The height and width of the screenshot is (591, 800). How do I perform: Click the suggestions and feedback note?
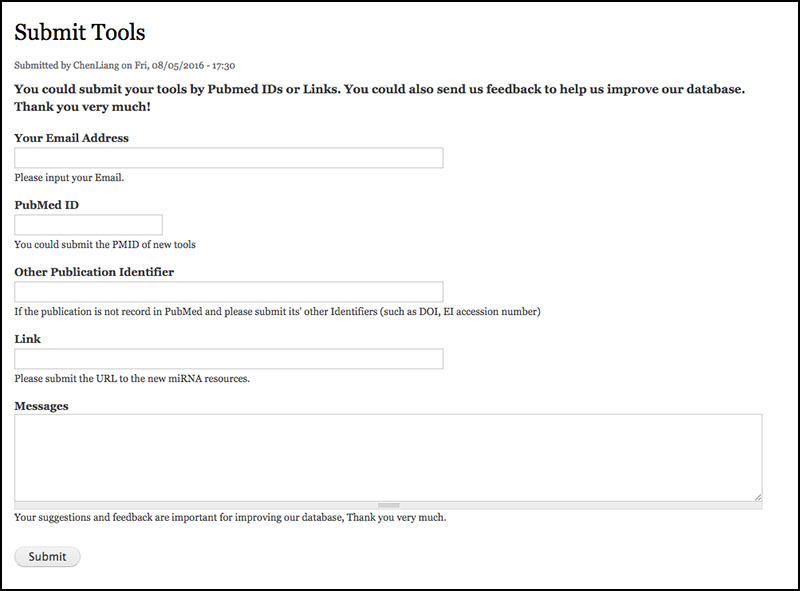[x=230, y=518]
